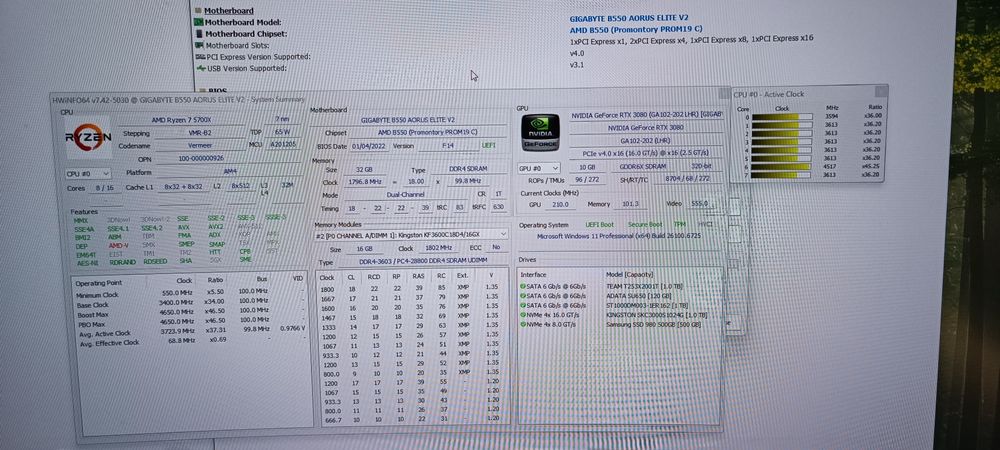Click the DDR4-3603 / PC4-28800 module type field
The height and width of the screenshot is (450, 1000).
[x=422, y=262]
